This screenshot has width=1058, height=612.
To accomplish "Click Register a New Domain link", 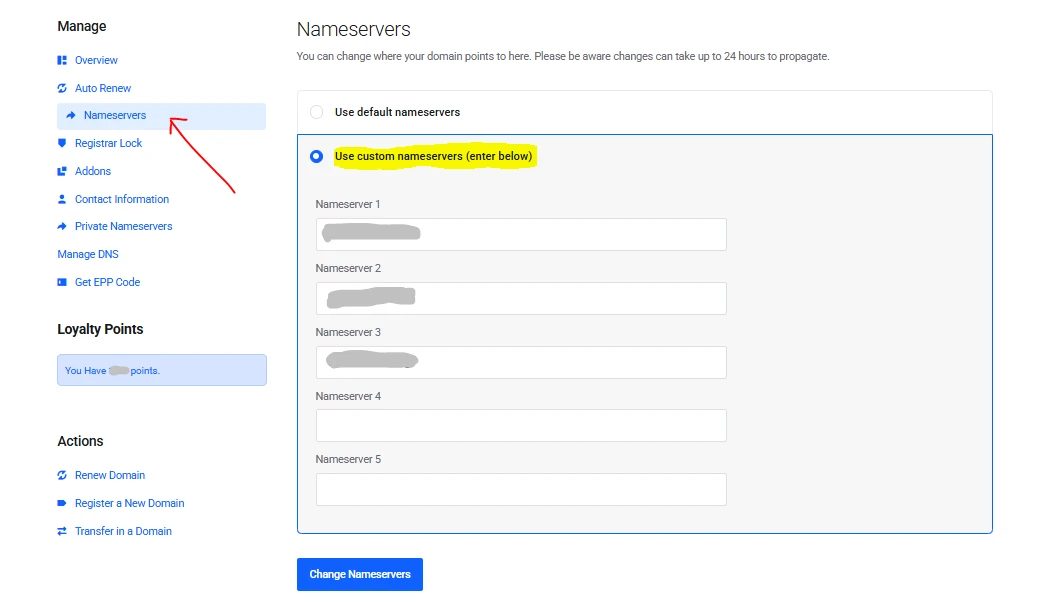I will (x=129, y=503).
